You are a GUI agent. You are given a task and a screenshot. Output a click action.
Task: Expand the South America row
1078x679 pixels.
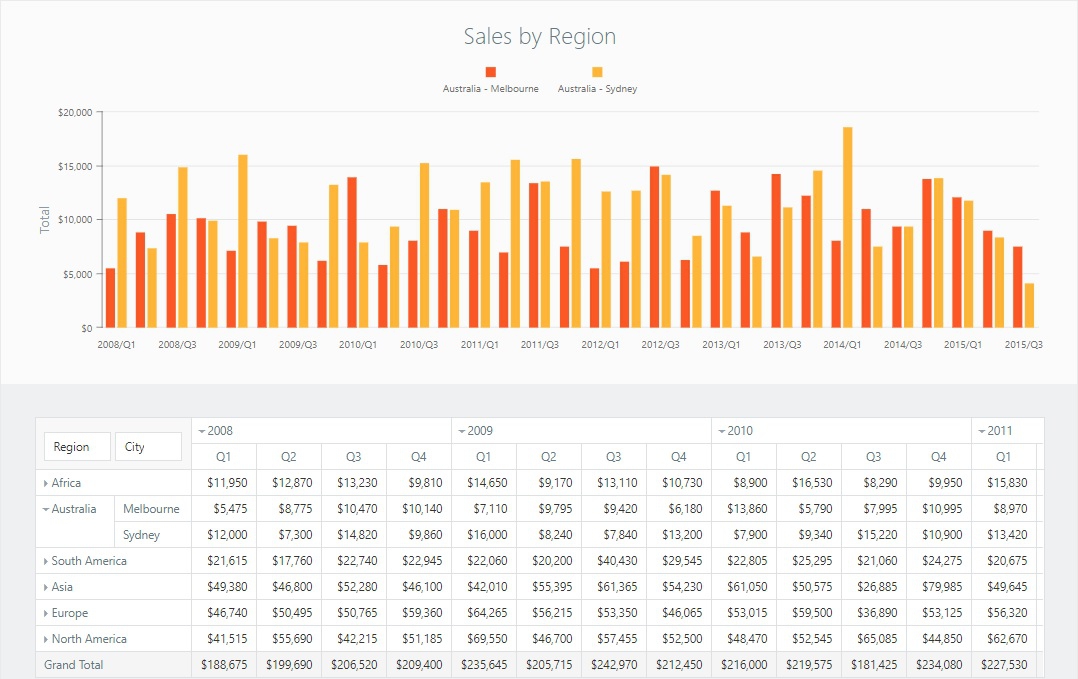[46, 561]
